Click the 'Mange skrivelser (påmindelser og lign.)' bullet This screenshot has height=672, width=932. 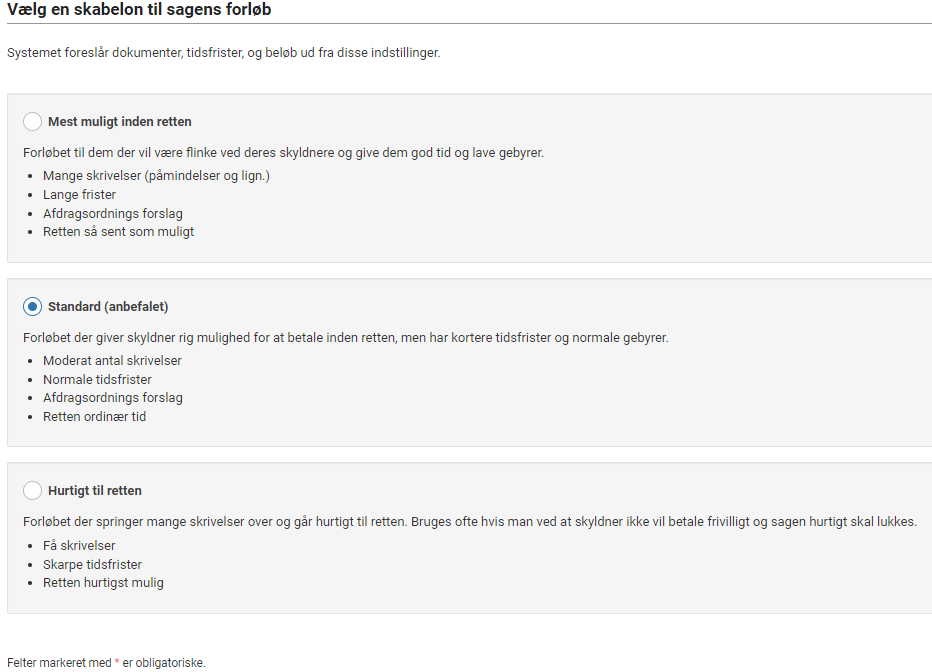[156, 176]
